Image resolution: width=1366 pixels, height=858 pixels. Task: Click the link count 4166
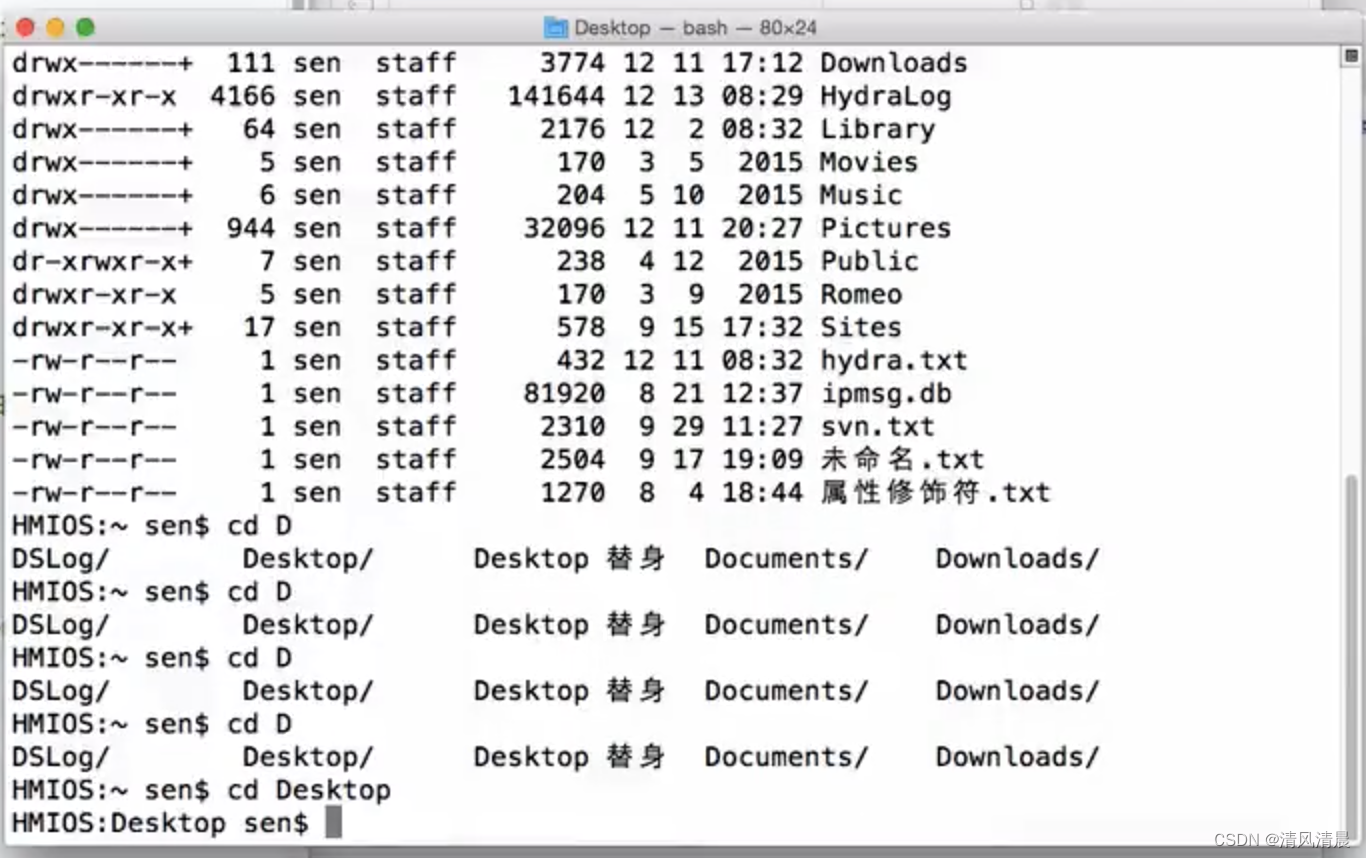242,96
